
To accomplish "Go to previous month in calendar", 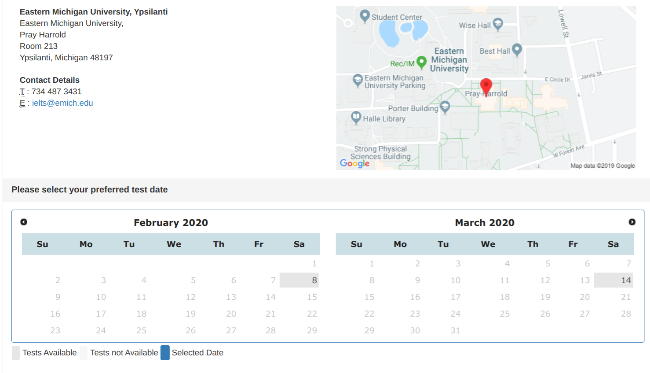I will tap(24, 222).
